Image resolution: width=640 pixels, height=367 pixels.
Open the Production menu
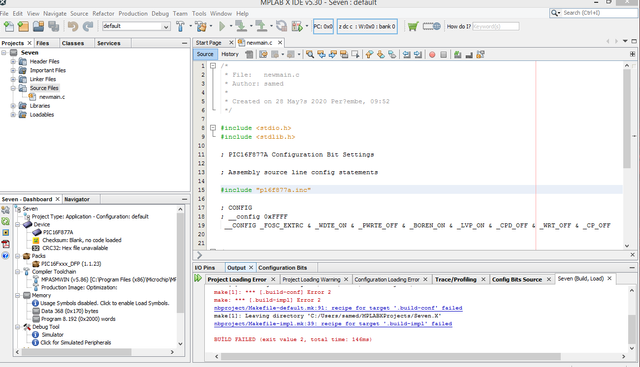[133, 13]
